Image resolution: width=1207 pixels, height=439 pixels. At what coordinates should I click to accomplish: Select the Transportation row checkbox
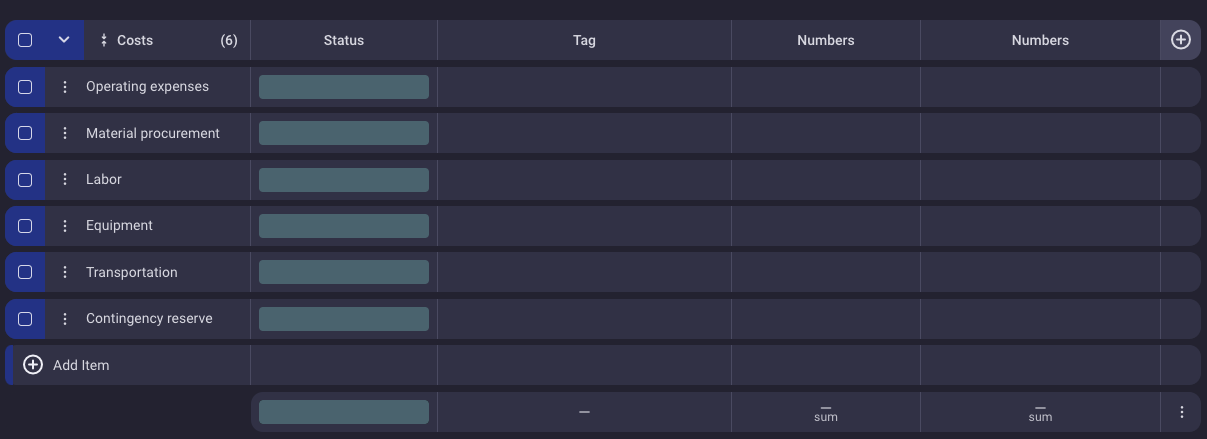coord(25,272)
